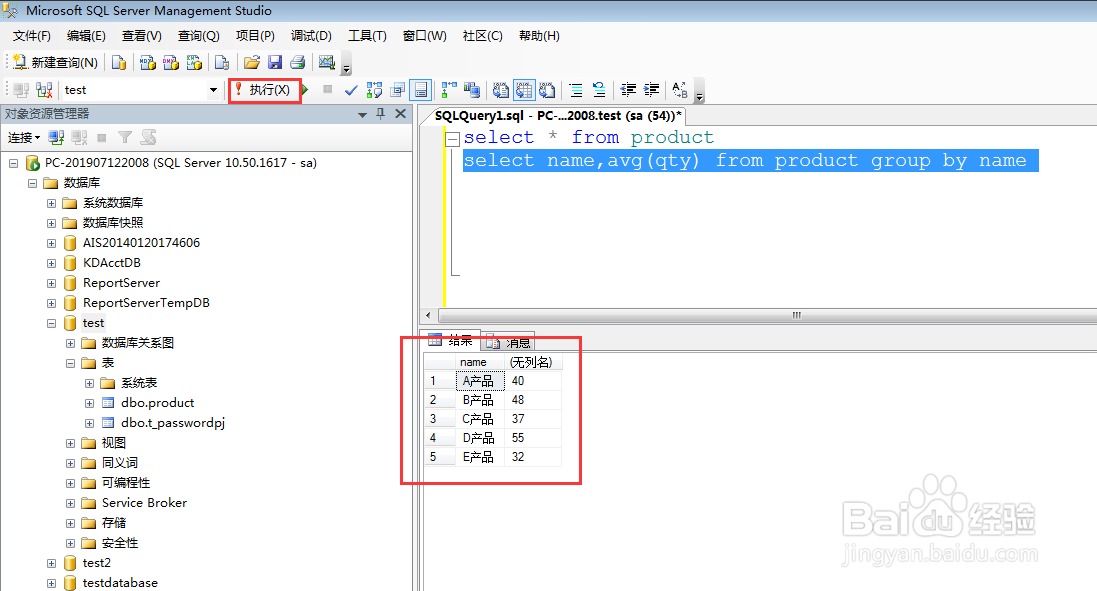Image resolution: width=1097 pixels, height=591 pixels.
Task: Select the Results to Text option
Action: click(500, 90)
